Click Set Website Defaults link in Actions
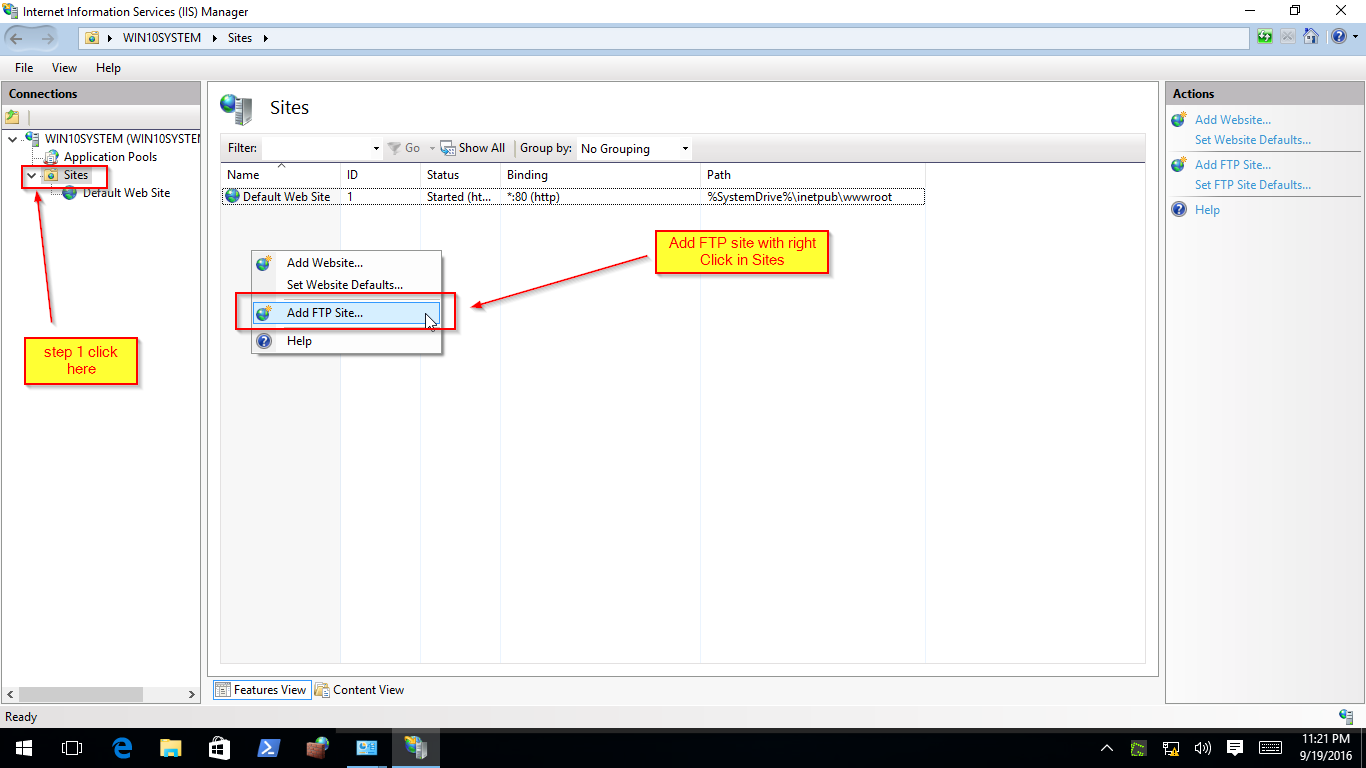Screen dimensions: 1366x768 tap(1253, 140)
